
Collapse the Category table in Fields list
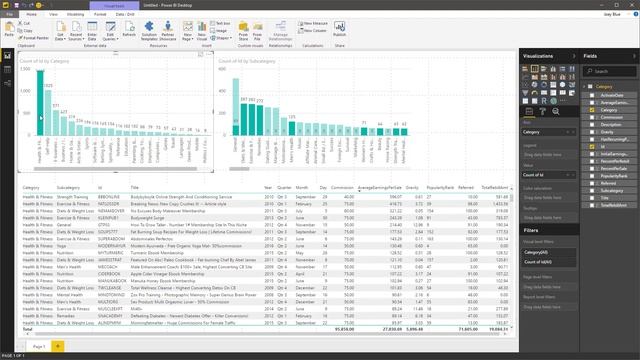point(584,87)
